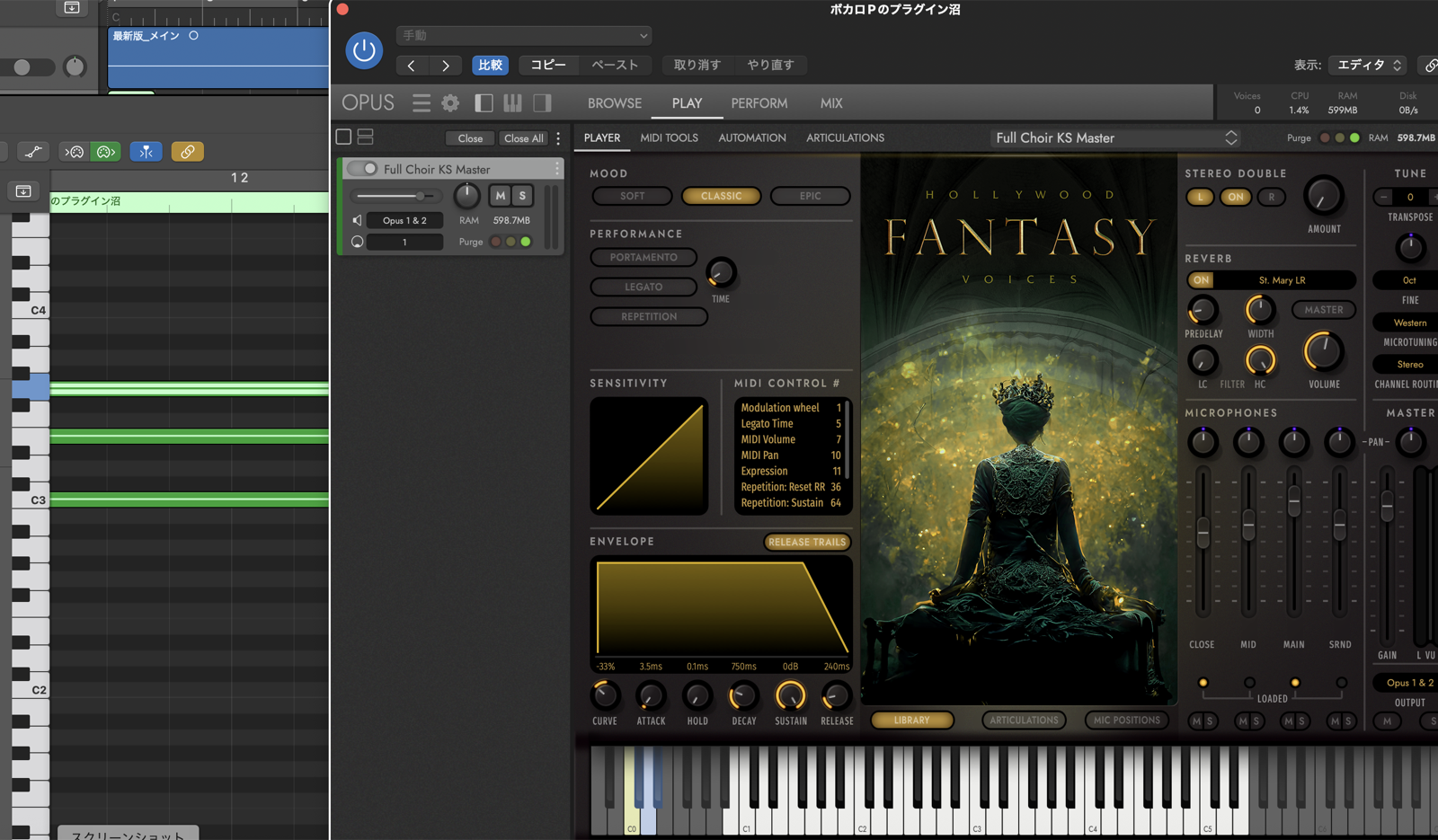Open the OPUS hamburger main menu
Screen dimensions: 1438x840
click(422, 103)
